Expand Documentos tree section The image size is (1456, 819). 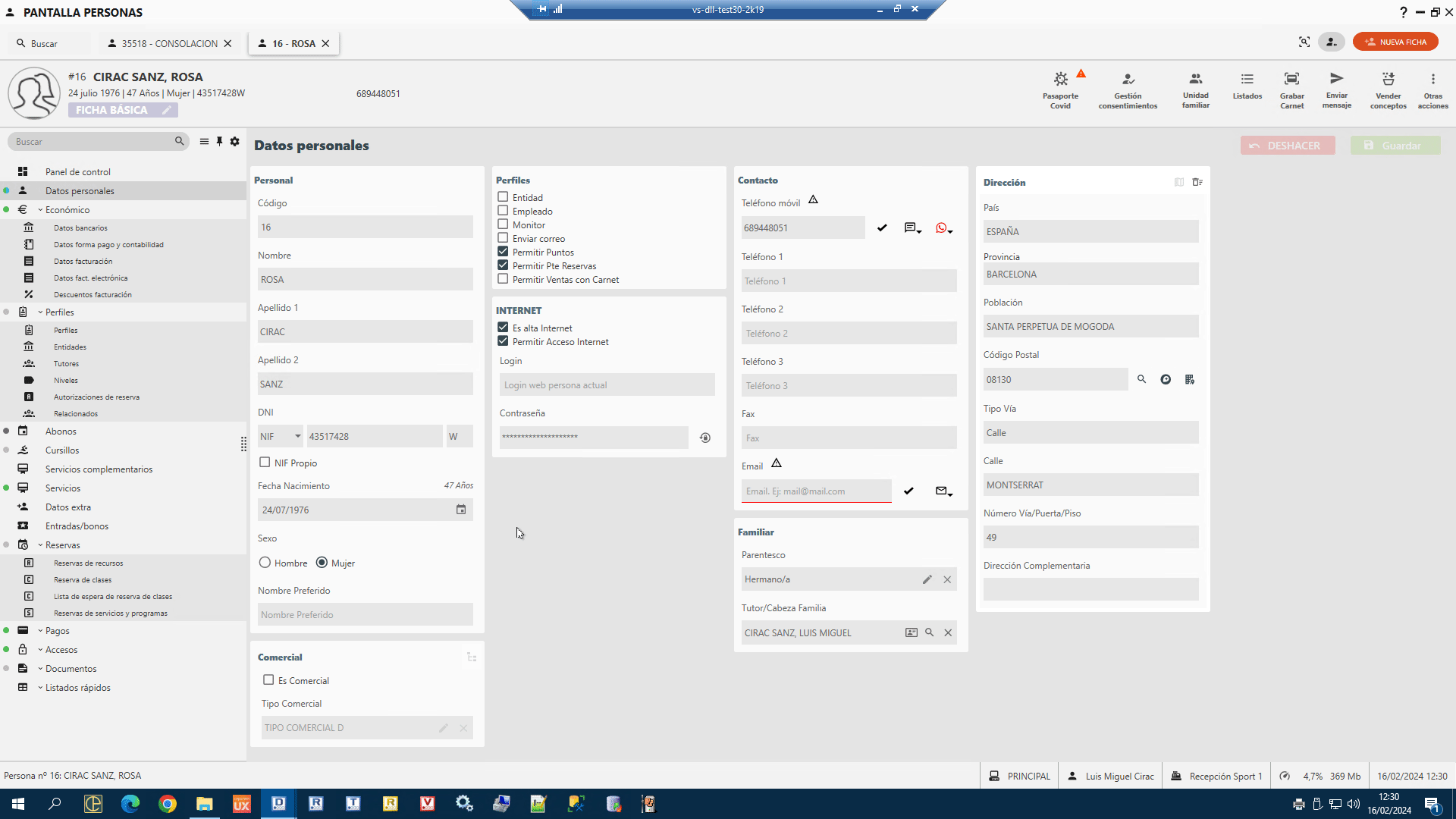[x=40, y=669]
